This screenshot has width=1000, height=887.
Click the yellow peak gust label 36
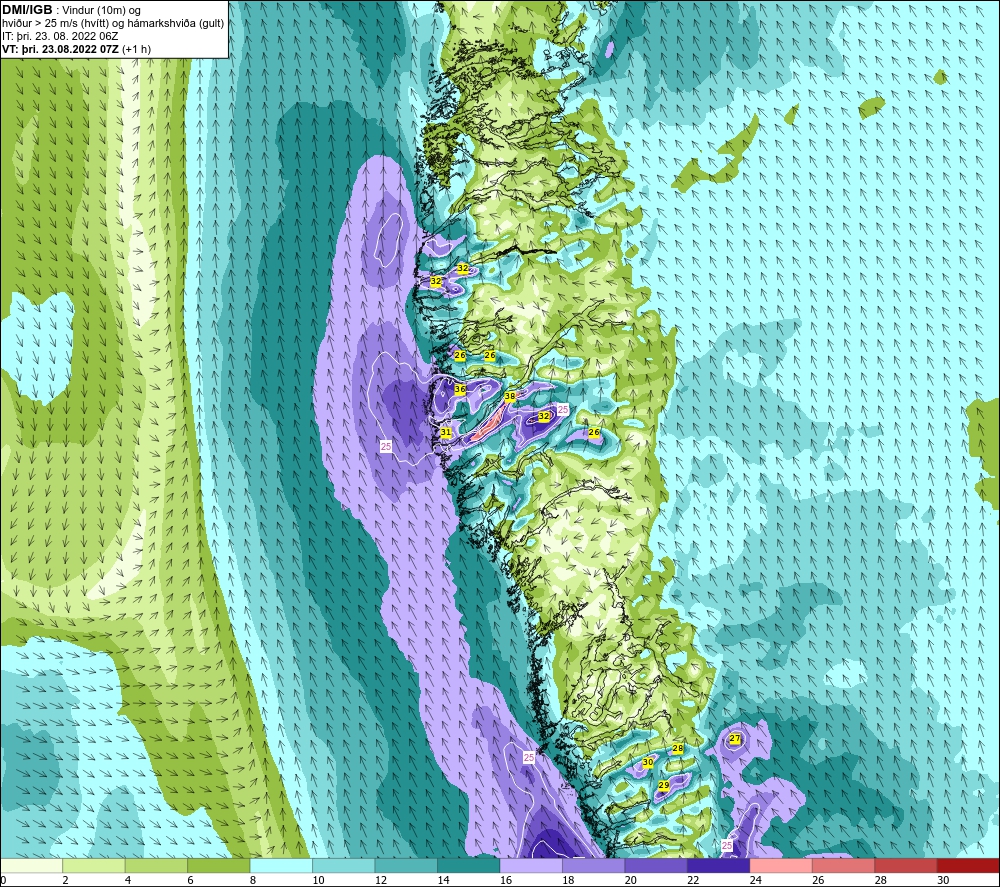pos(460,389)
